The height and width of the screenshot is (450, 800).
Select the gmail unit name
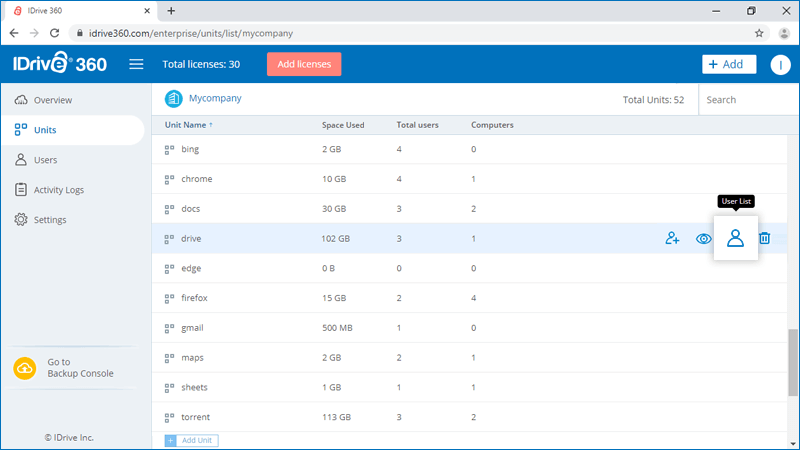(x=192, y=328)
